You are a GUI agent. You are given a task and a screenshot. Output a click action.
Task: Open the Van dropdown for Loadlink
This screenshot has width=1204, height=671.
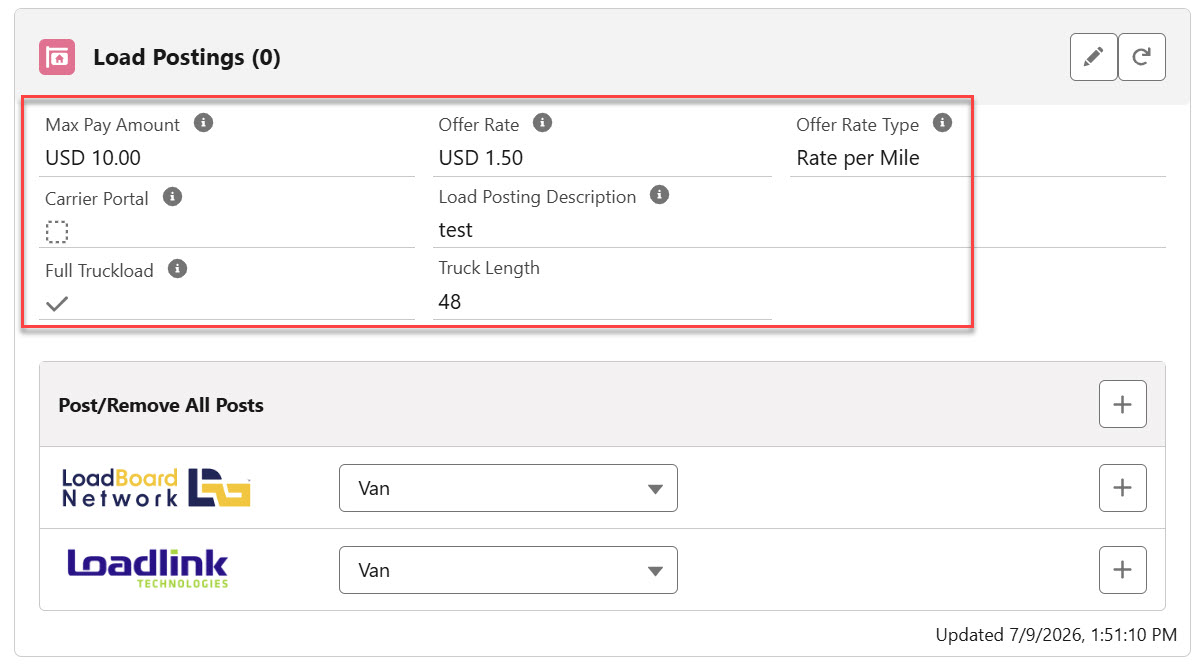coord(508,570)
